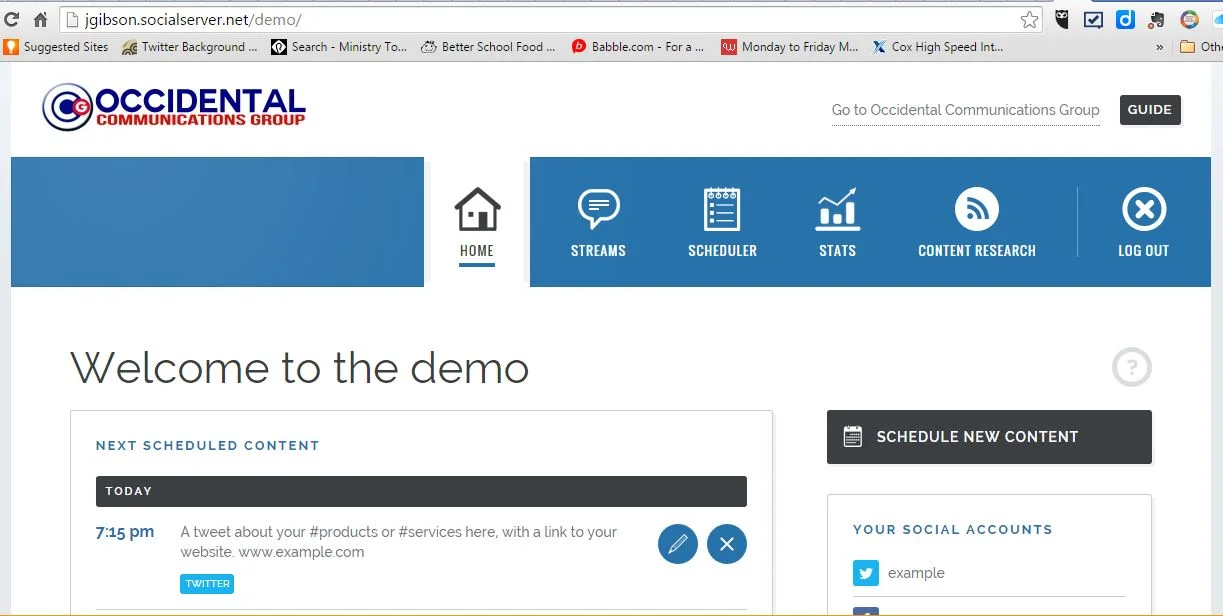Screen dimensions: 1223x616
Task: Open the Babble.com bookmark
Action: click(638, 47)
